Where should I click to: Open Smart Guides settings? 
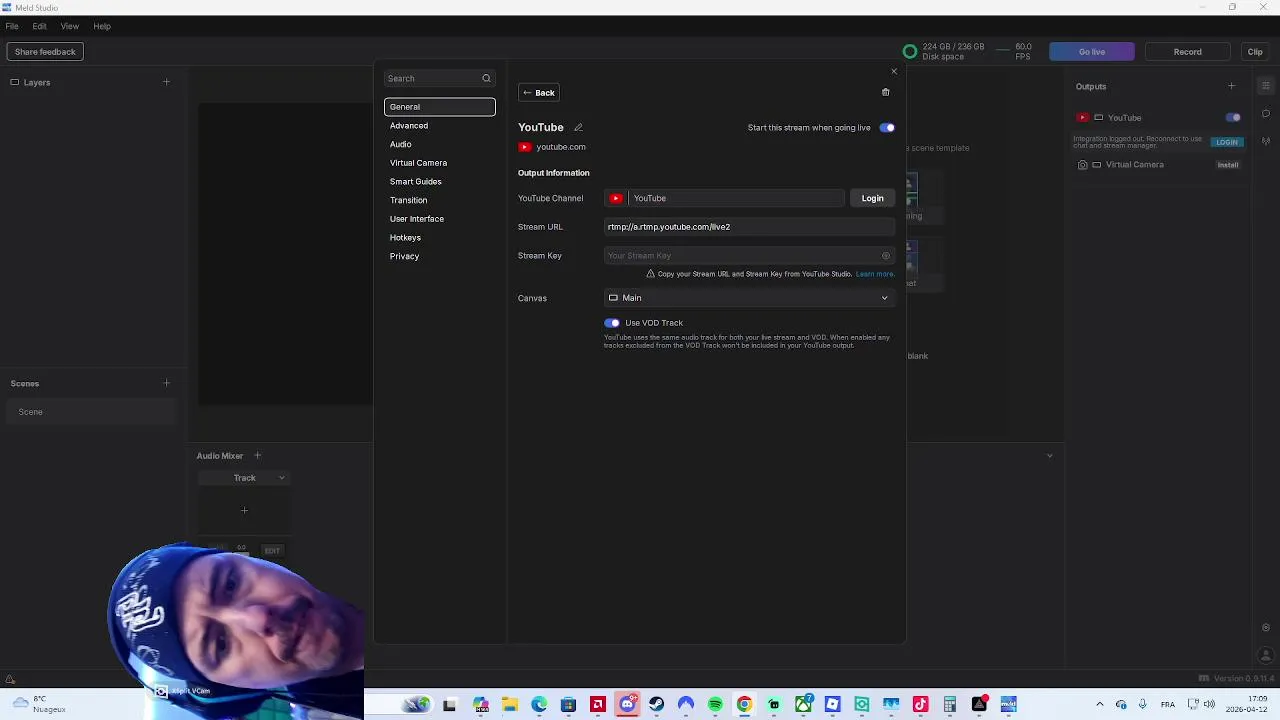pyautogui.click(x=416, y=182)
